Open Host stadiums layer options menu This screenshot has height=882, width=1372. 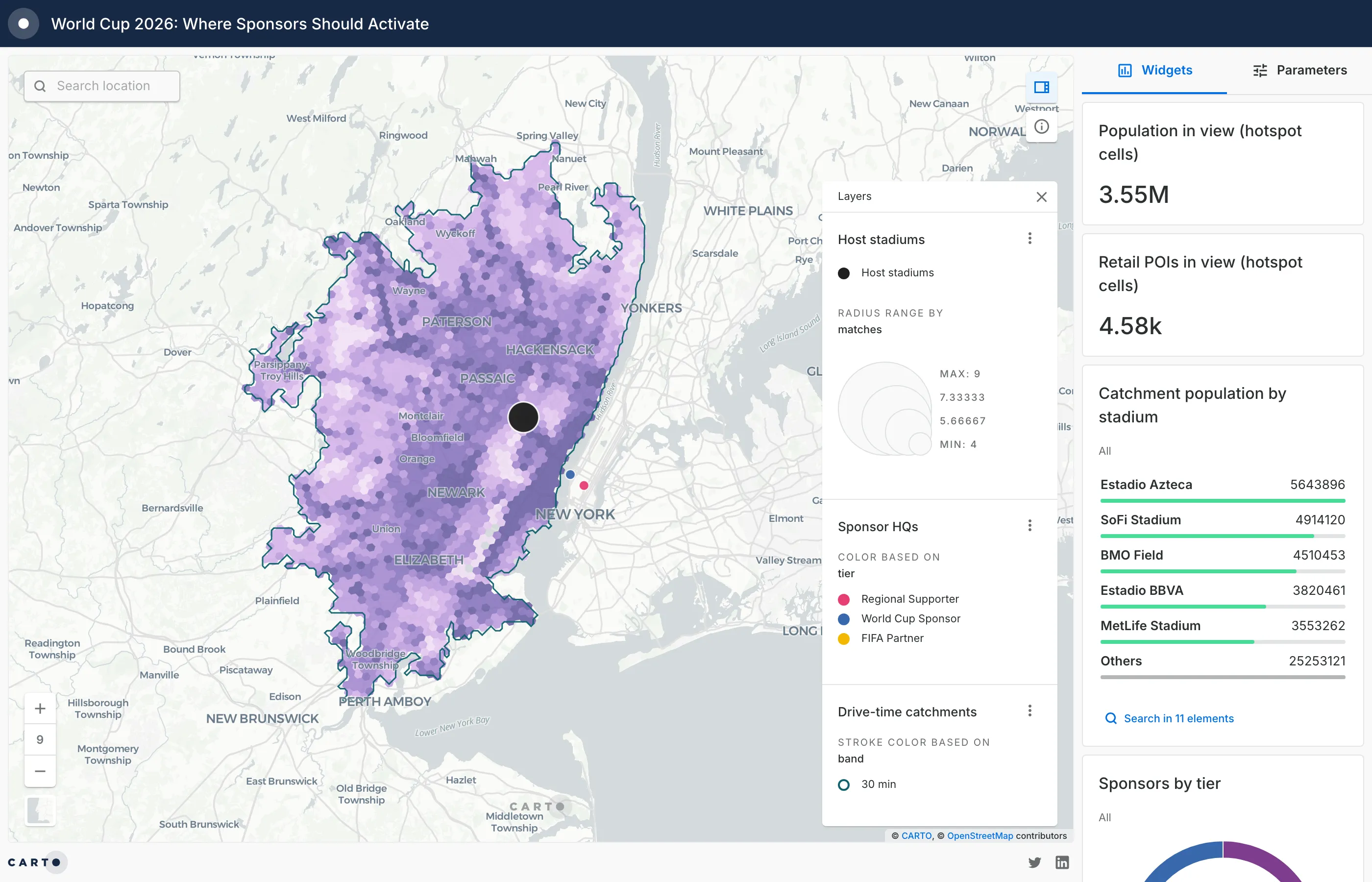[x=1029, y=239]
